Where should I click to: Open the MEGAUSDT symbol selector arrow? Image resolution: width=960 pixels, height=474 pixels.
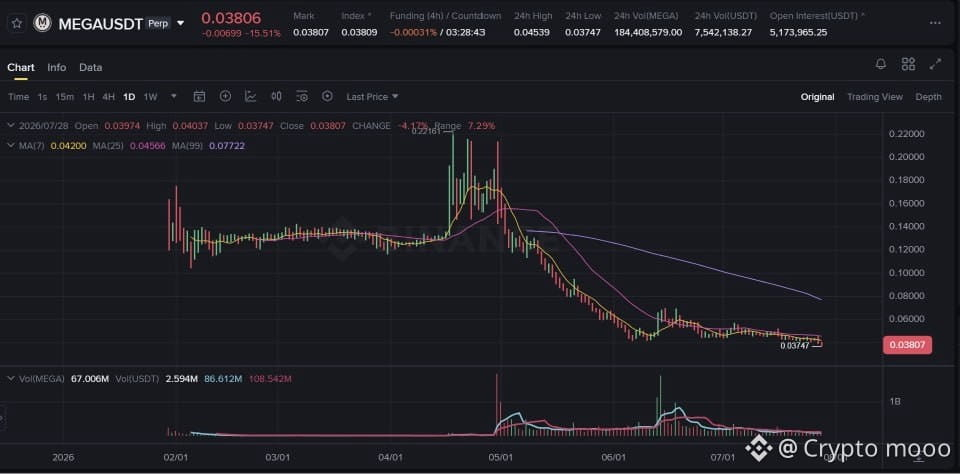[180, 24]
